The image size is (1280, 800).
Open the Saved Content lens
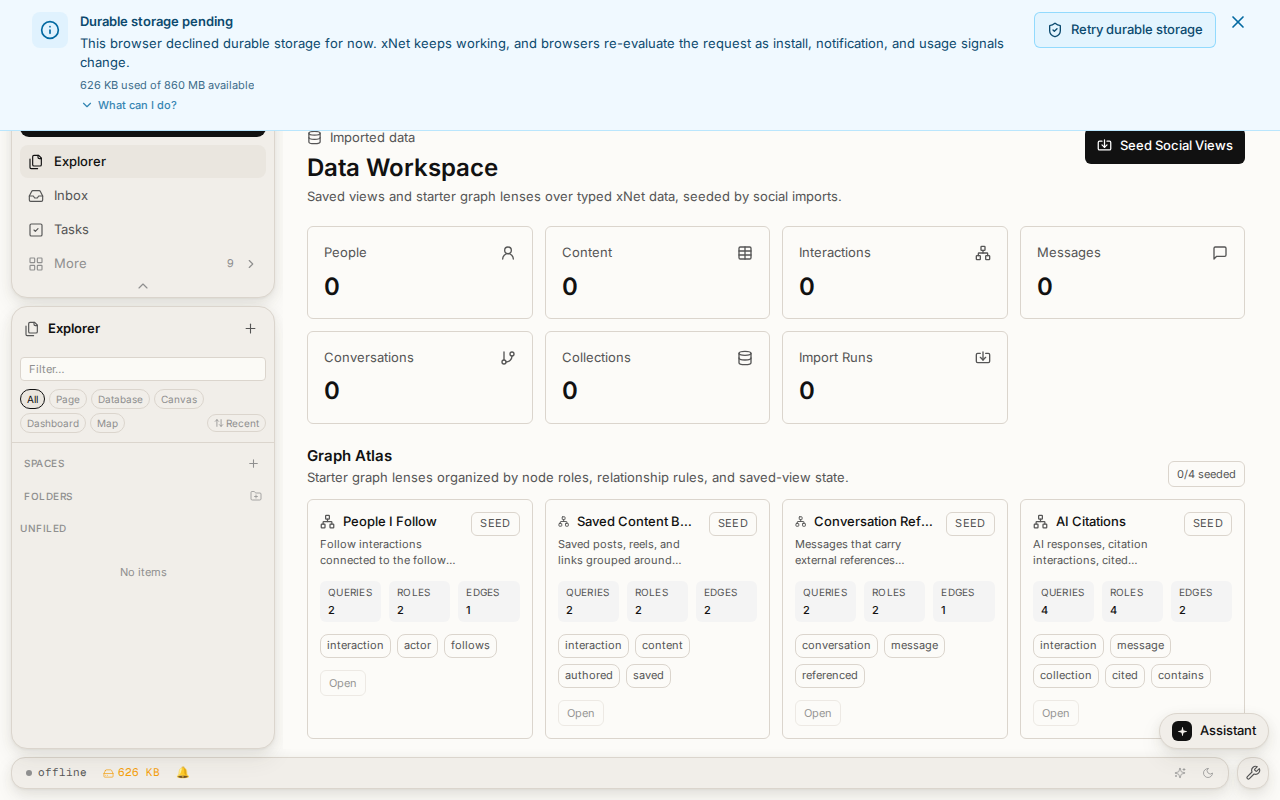(581, 713)
